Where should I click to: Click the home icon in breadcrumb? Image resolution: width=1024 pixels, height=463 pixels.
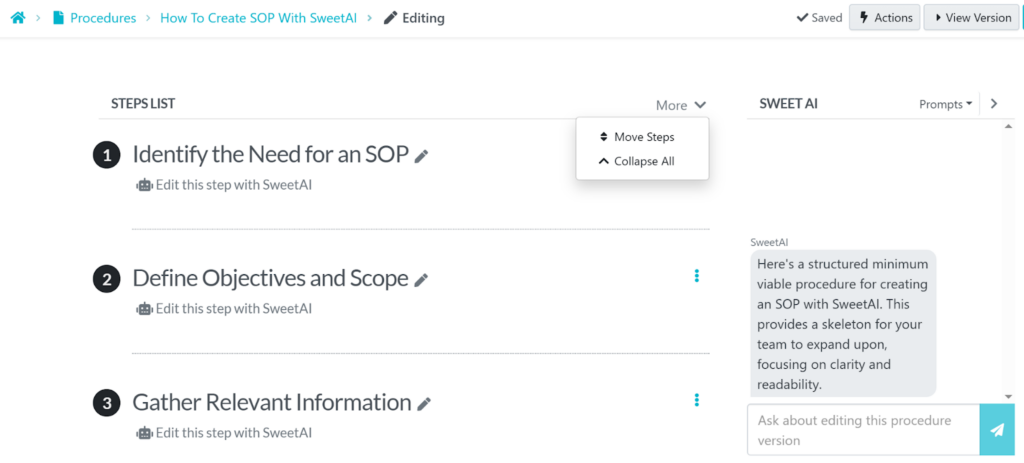click(17, 18)
